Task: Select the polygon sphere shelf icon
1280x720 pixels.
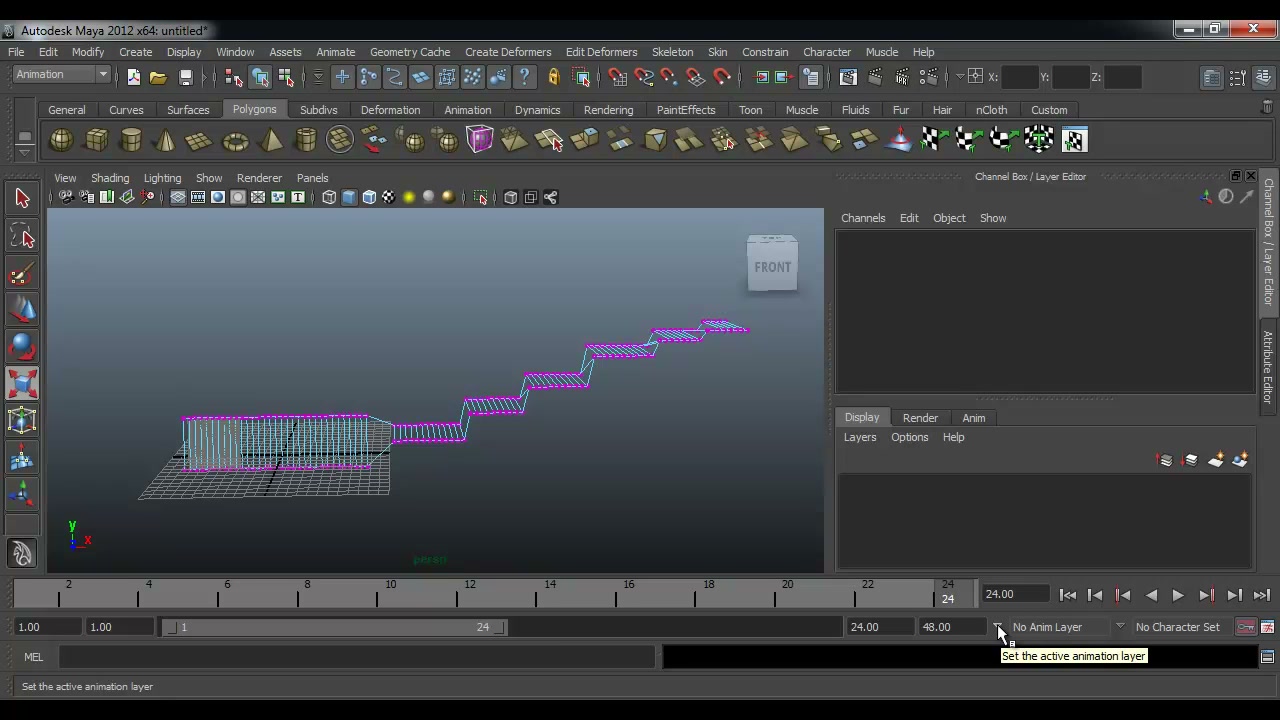Action: (x=61, y=140)
